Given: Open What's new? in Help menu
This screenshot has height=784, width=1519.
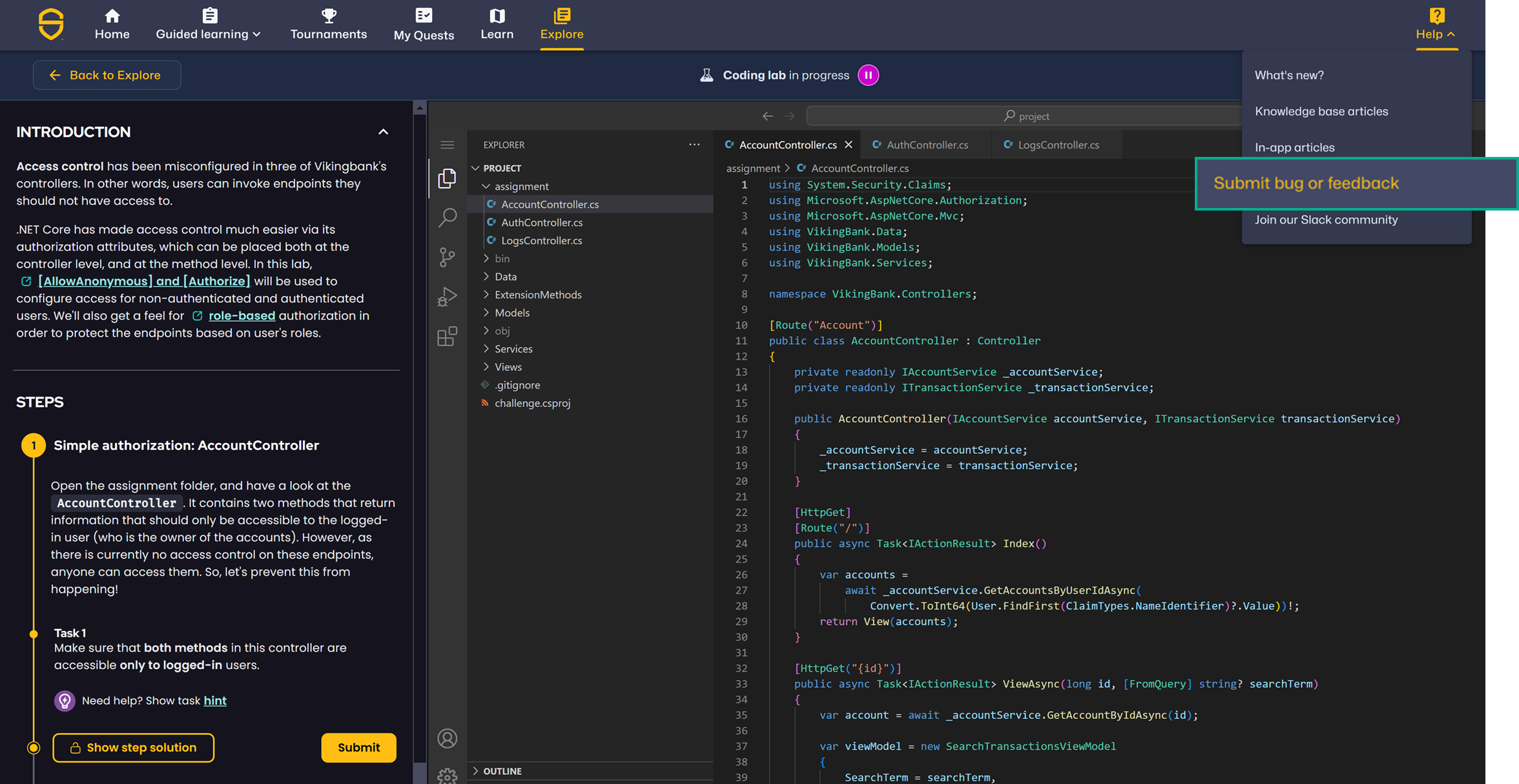Looking at the screenshot, I should 1289,75.
